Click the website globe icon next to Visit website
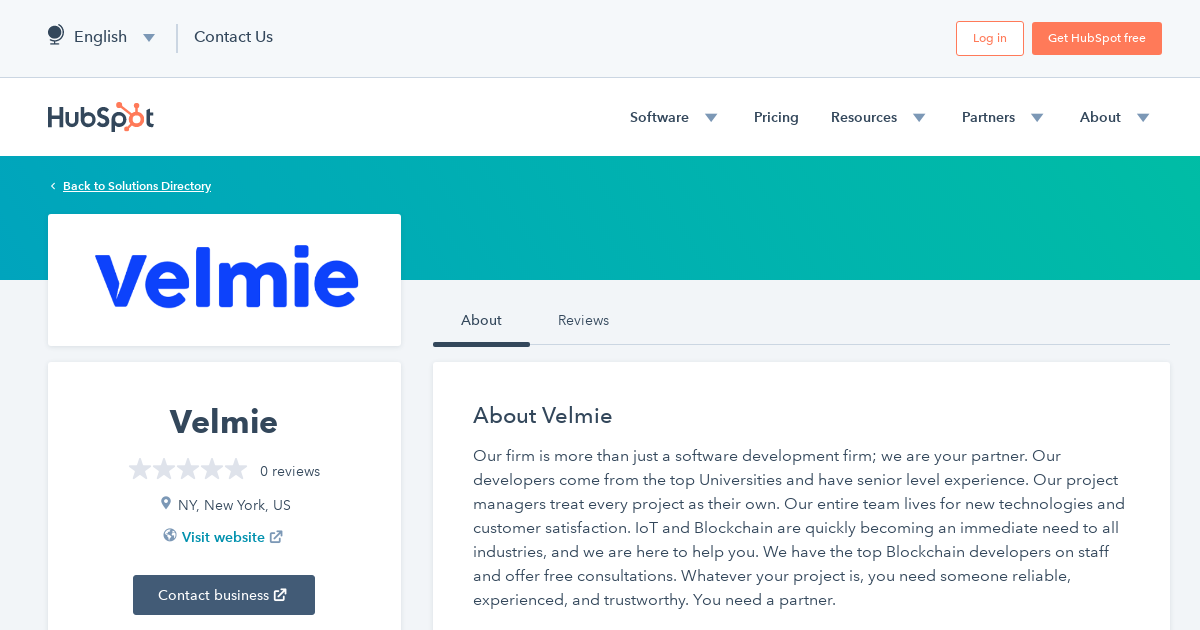Viewport: 1200px width, 630px height. click(169, 536)
